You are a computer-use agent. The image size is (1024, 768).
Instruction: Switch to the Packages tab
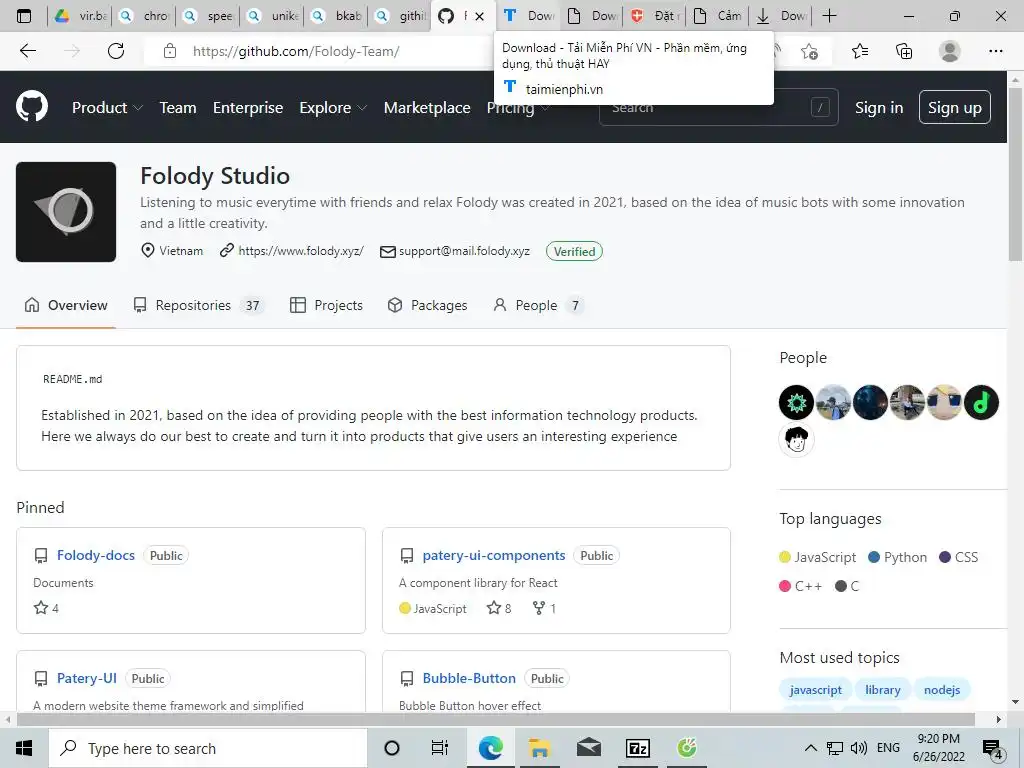pos(428,305)
